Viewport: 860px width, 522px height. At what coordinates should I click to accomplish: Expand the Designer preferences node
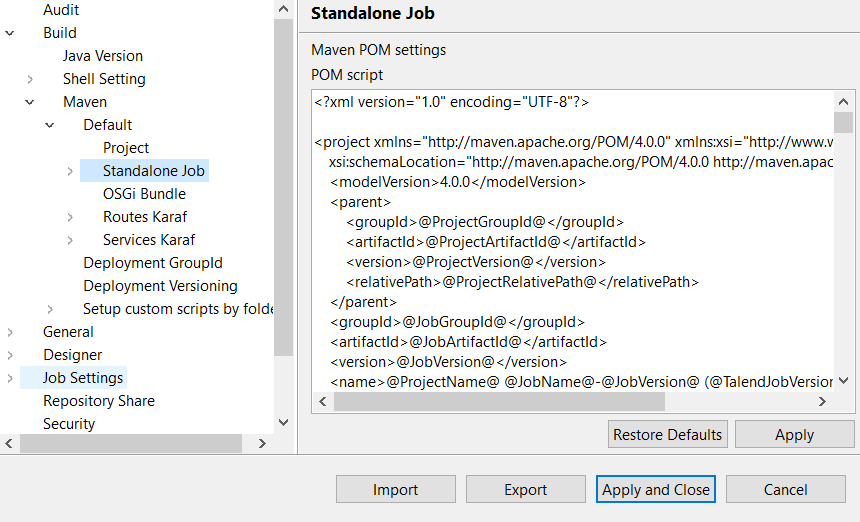tap(10, 355)
